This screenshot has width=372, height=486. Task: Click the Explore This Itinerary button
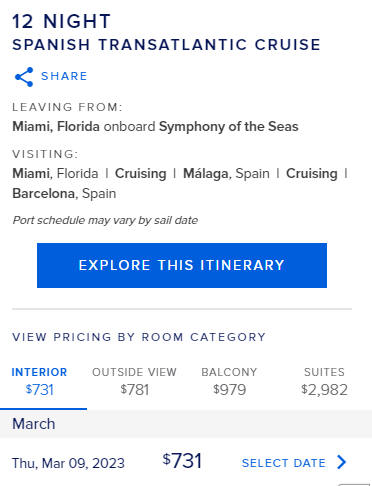[x=182, y=265]
